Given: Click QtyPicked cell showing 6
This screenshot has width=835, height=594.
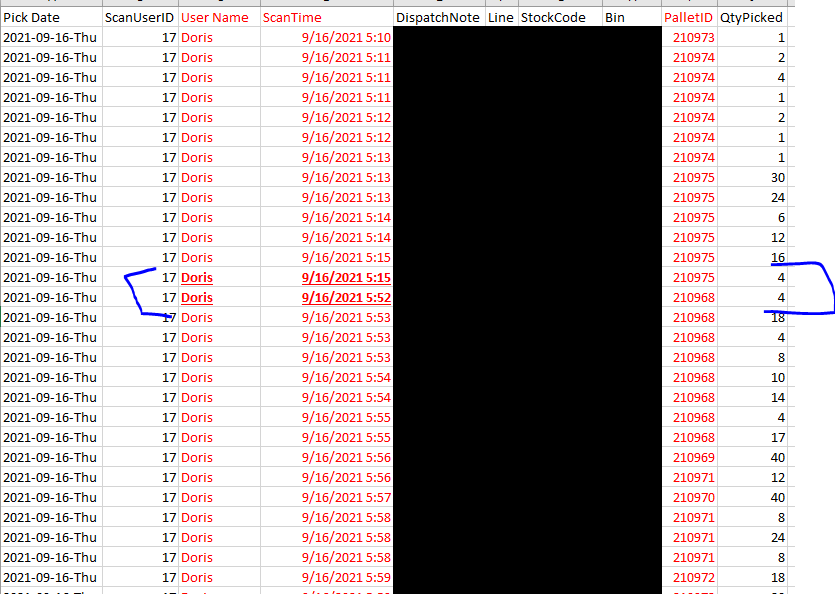Looking at the screenshot, I should (752, 217).
